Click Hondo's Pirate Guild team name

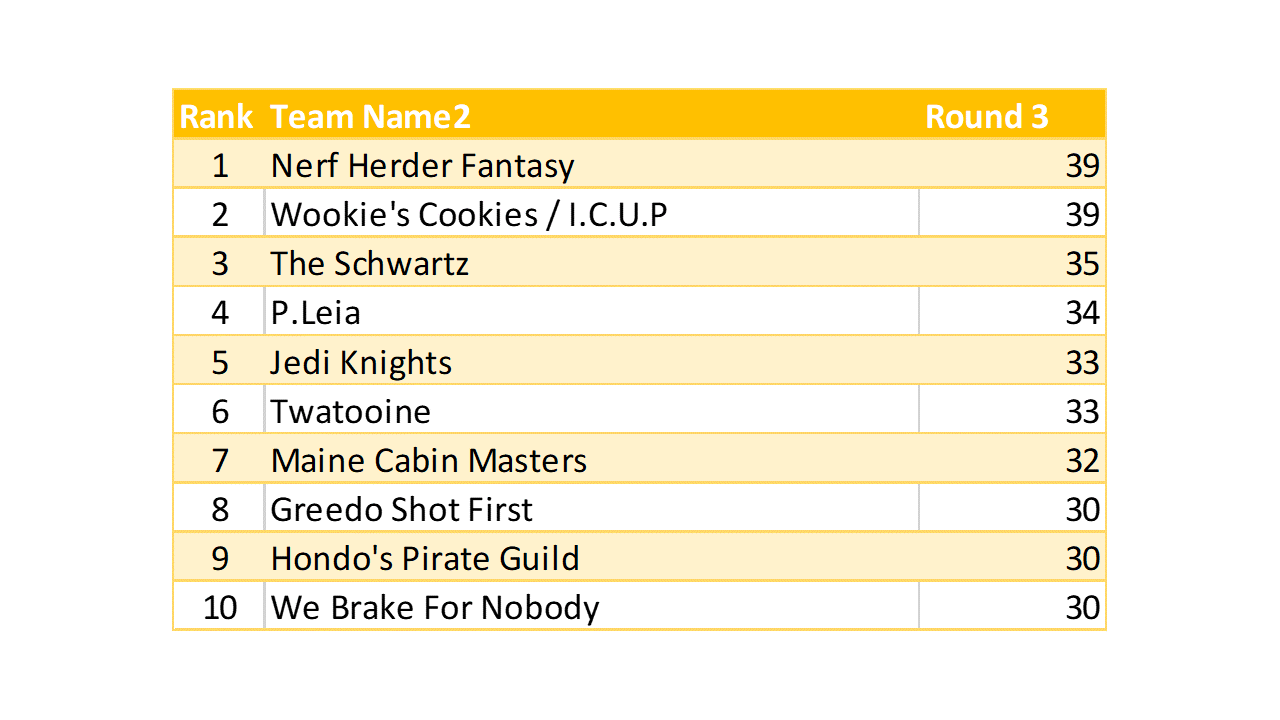(x=424, y=558)
